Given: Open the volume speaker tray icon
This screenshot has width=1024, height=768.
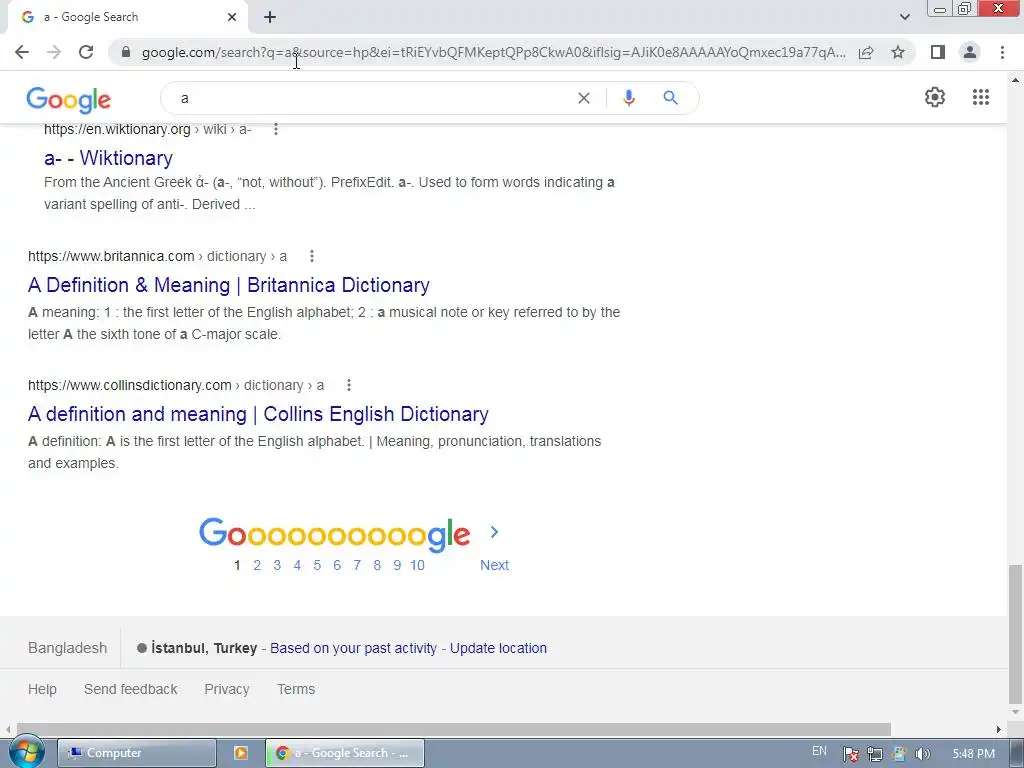Looking at the screenshot, I should tap(922, 754).
